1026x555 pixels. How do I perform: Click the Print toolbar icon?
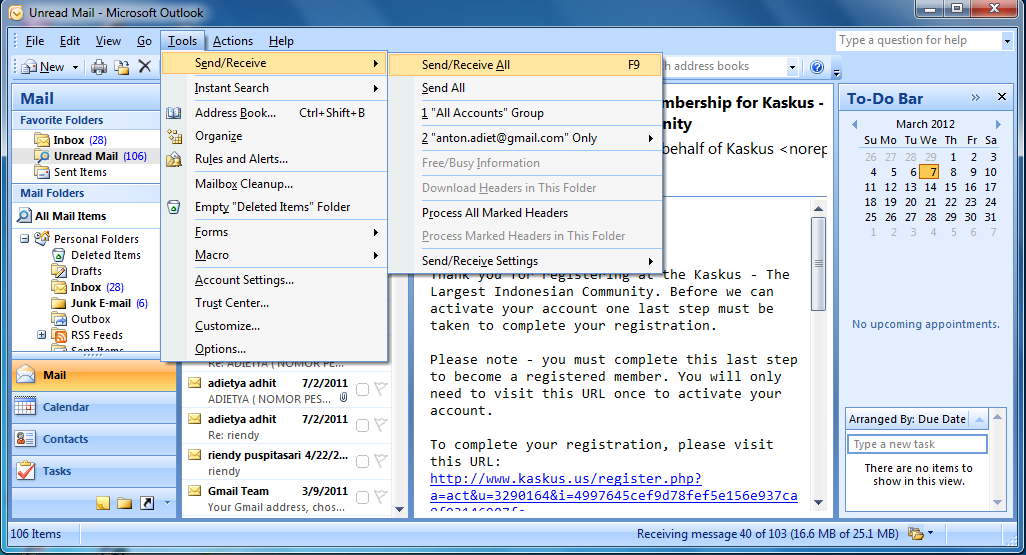pyautogui.click(x=99, y=67)
